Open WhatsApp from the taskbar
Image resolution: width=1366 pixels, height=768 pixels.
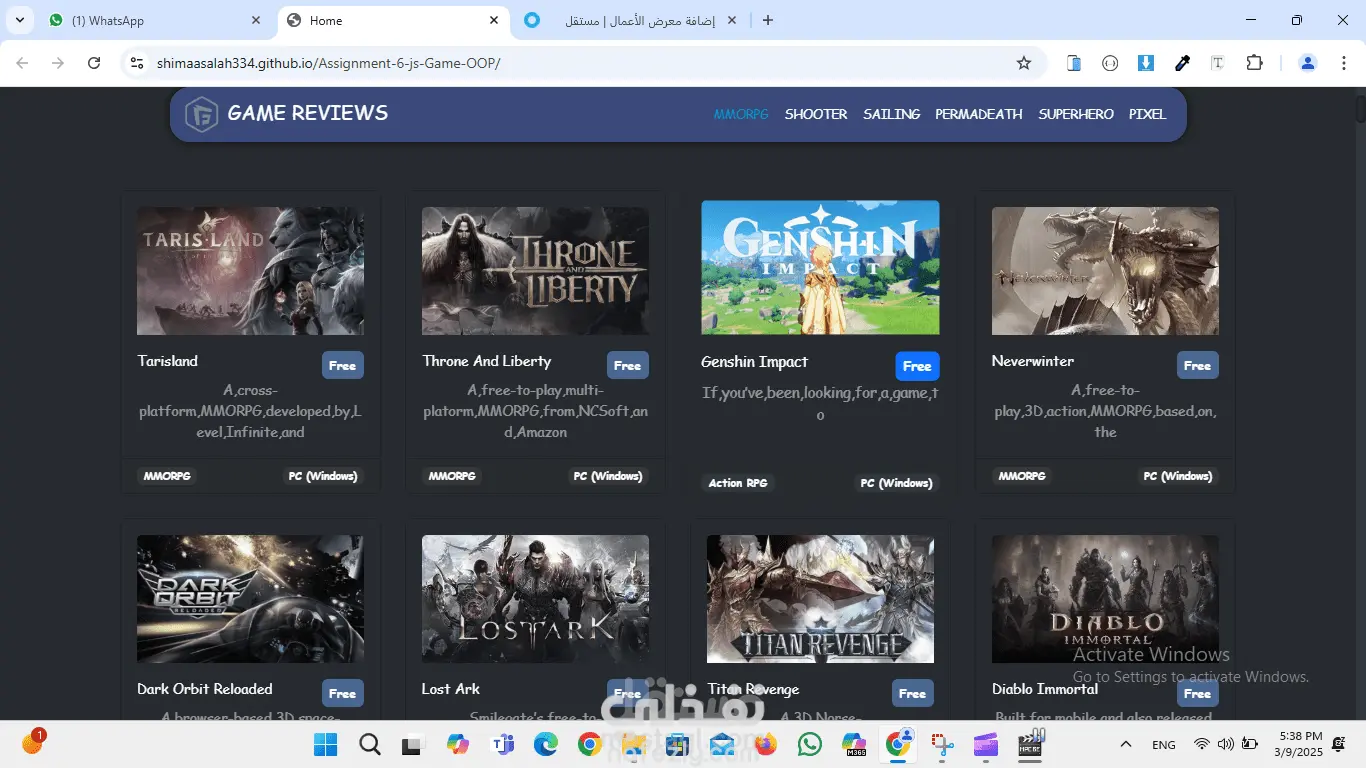point(810,745)
